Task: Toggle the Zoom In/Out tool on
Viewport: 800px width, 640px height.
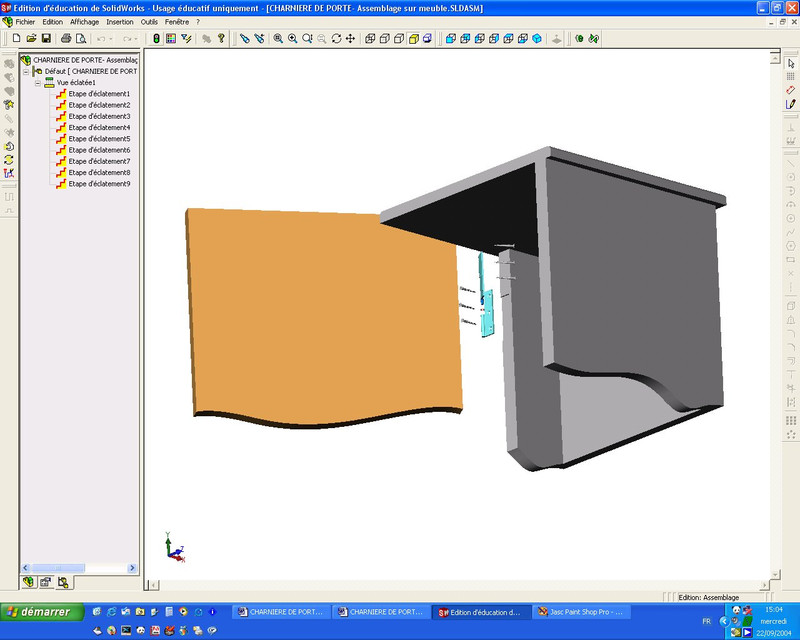Action: point(306,38)
